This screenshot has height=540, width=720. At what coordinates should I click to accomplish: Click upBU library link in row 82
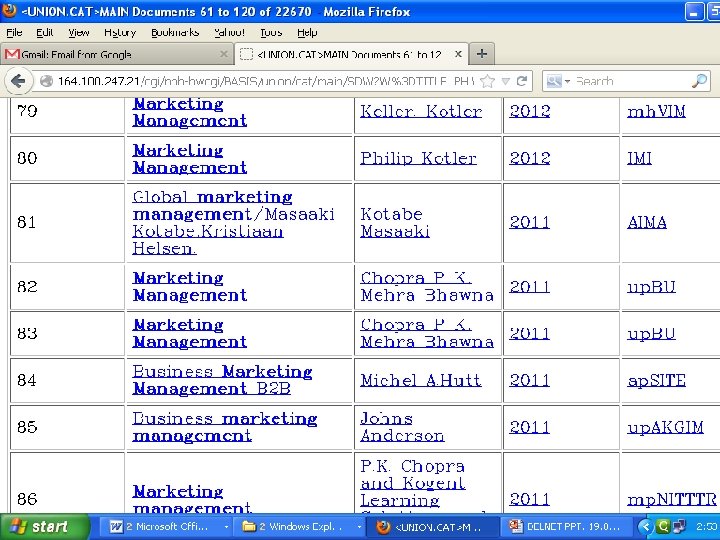click(652, 287)
